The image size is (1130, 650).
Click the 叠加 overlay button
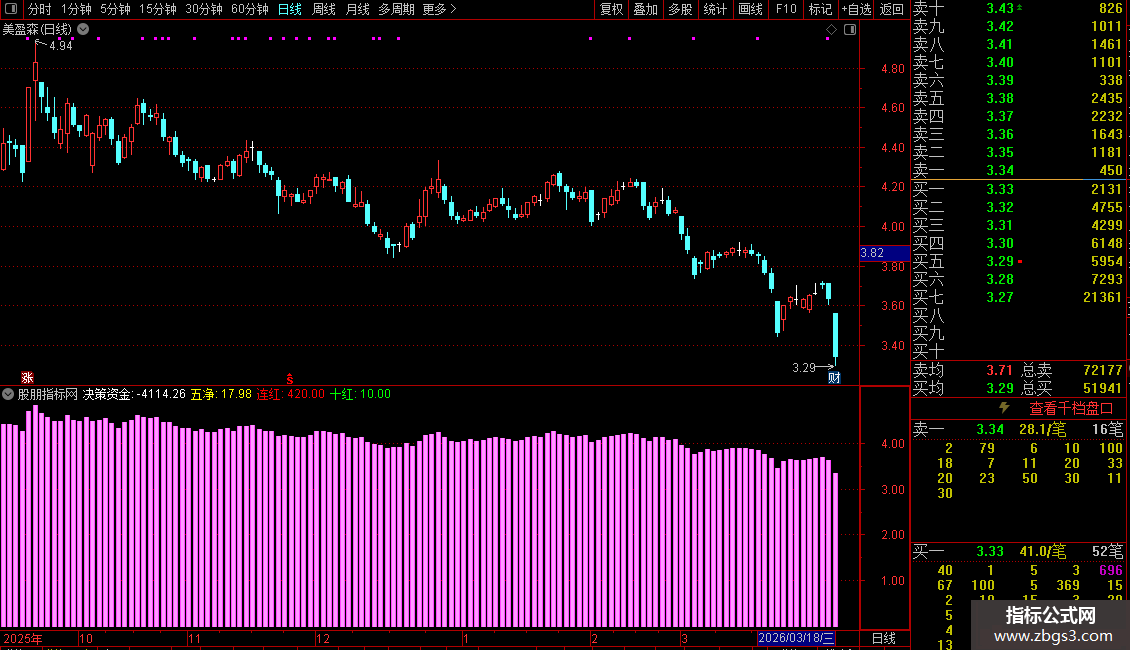646,9
